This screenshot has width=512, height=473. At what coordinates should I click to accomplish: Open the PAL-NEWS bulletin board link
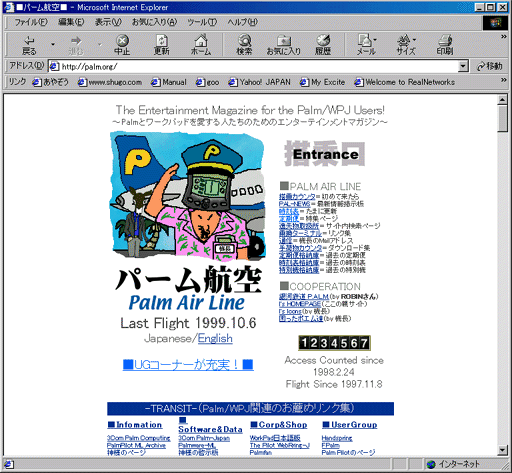[x=295, y=204]
